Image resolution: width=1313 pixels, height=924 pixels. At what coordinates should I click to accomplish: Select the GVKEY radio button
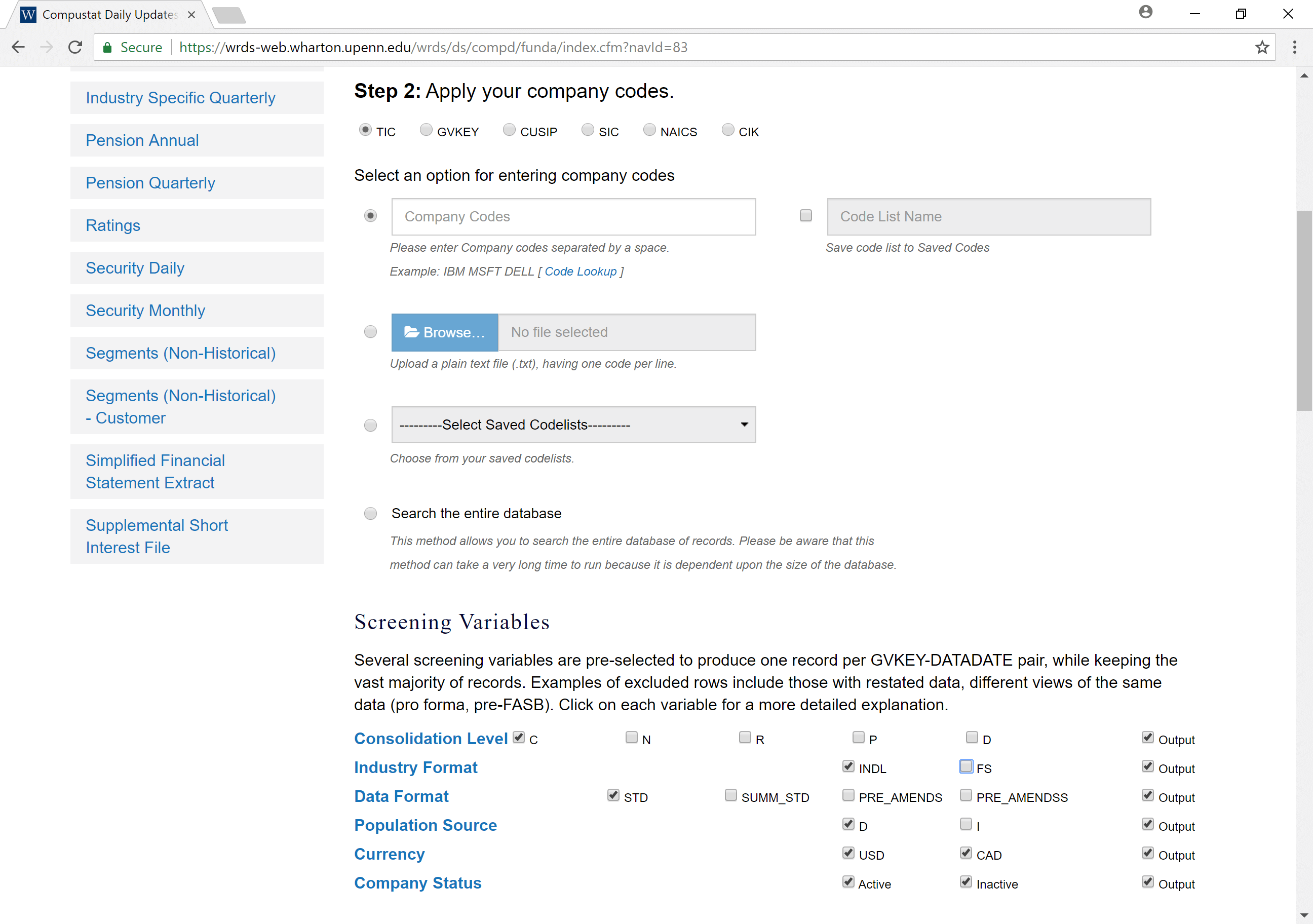[x=426, y=130]
